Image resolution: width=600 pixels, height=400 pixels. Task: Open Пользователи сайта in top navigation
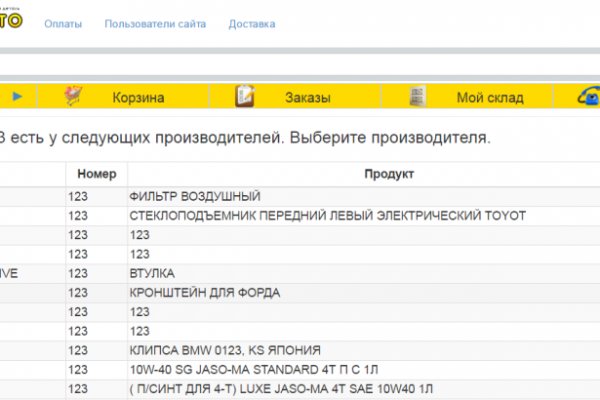pyautogui.click(x=154, y=23)
